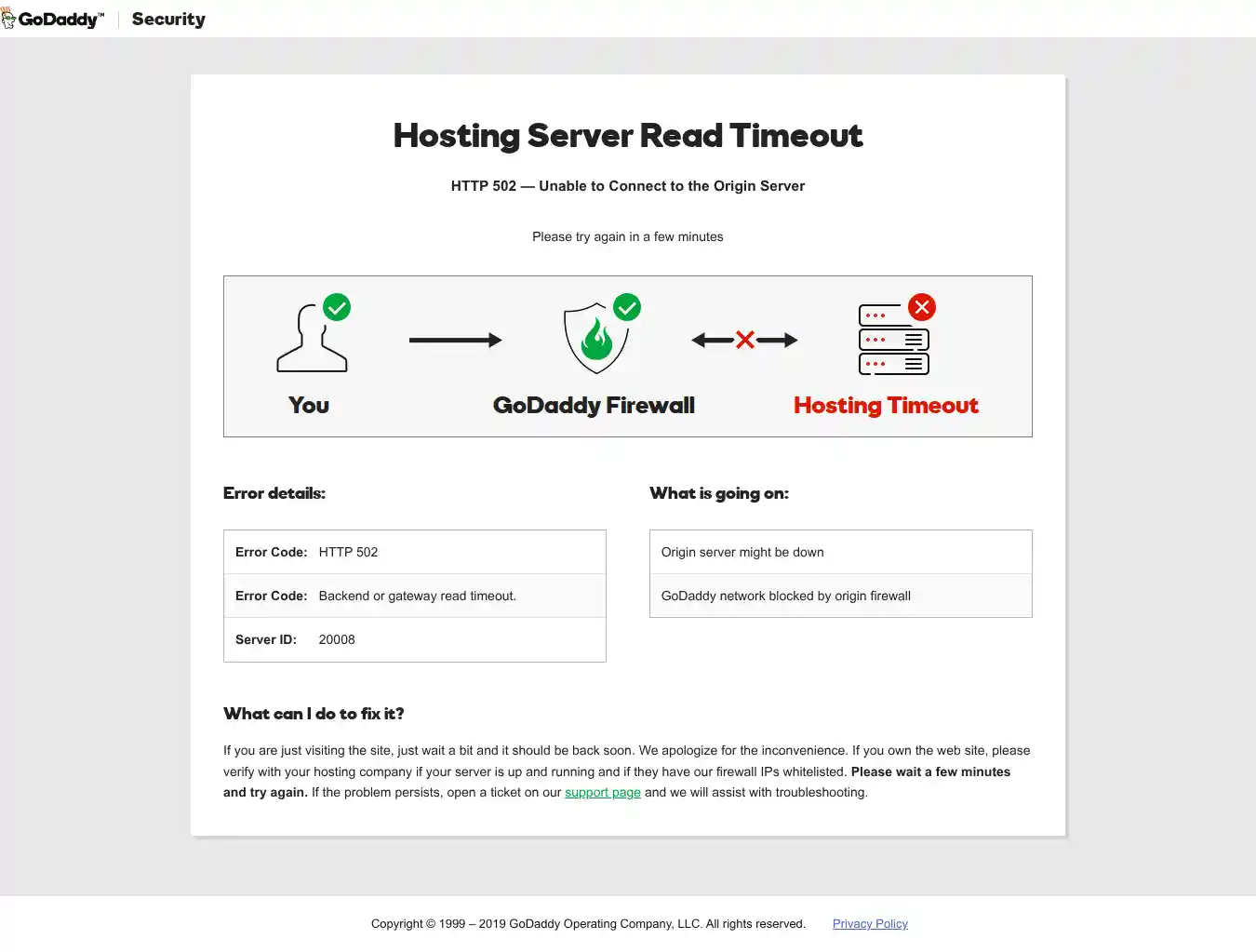Click the arrow from You to Firewall
1256x952 pixels.
coord(455,340)
